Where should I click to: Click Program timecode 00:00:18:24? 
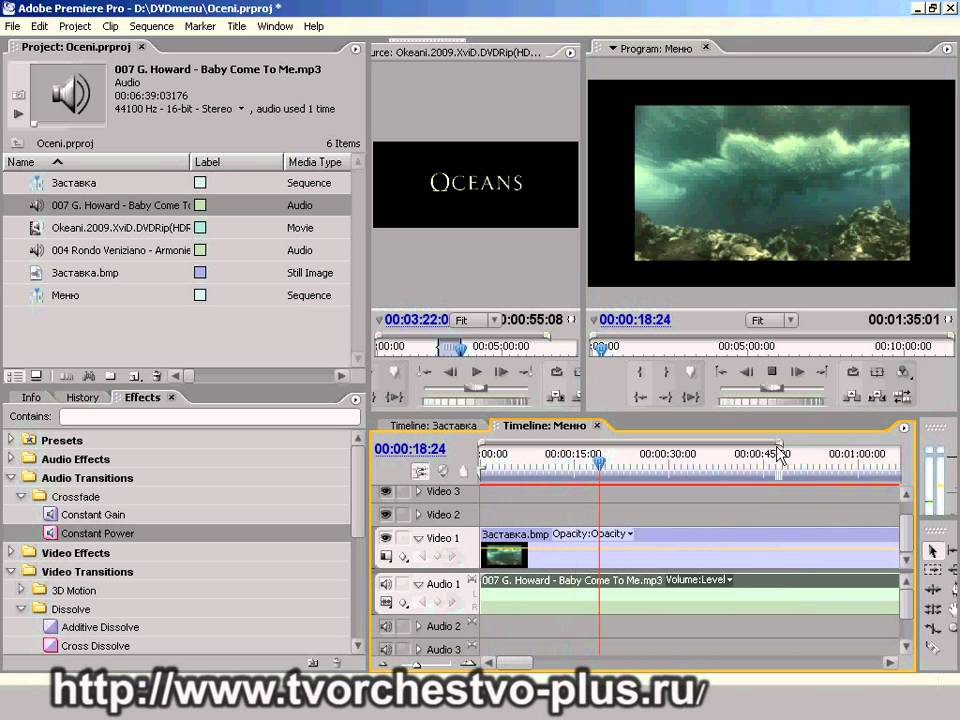tap(635, 320)
